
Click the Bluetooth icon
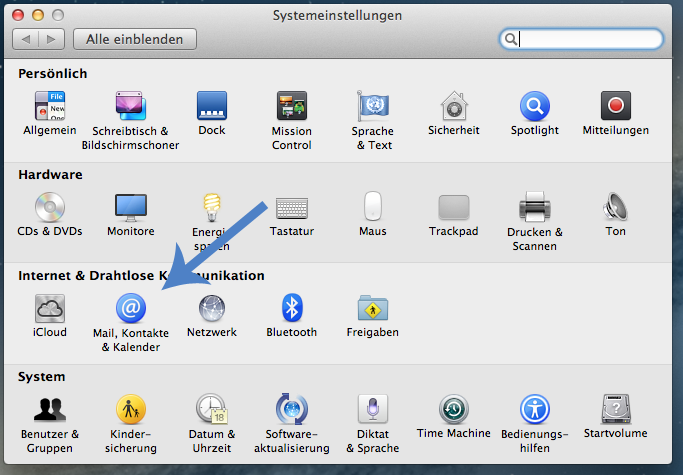(x=291, y=309)
